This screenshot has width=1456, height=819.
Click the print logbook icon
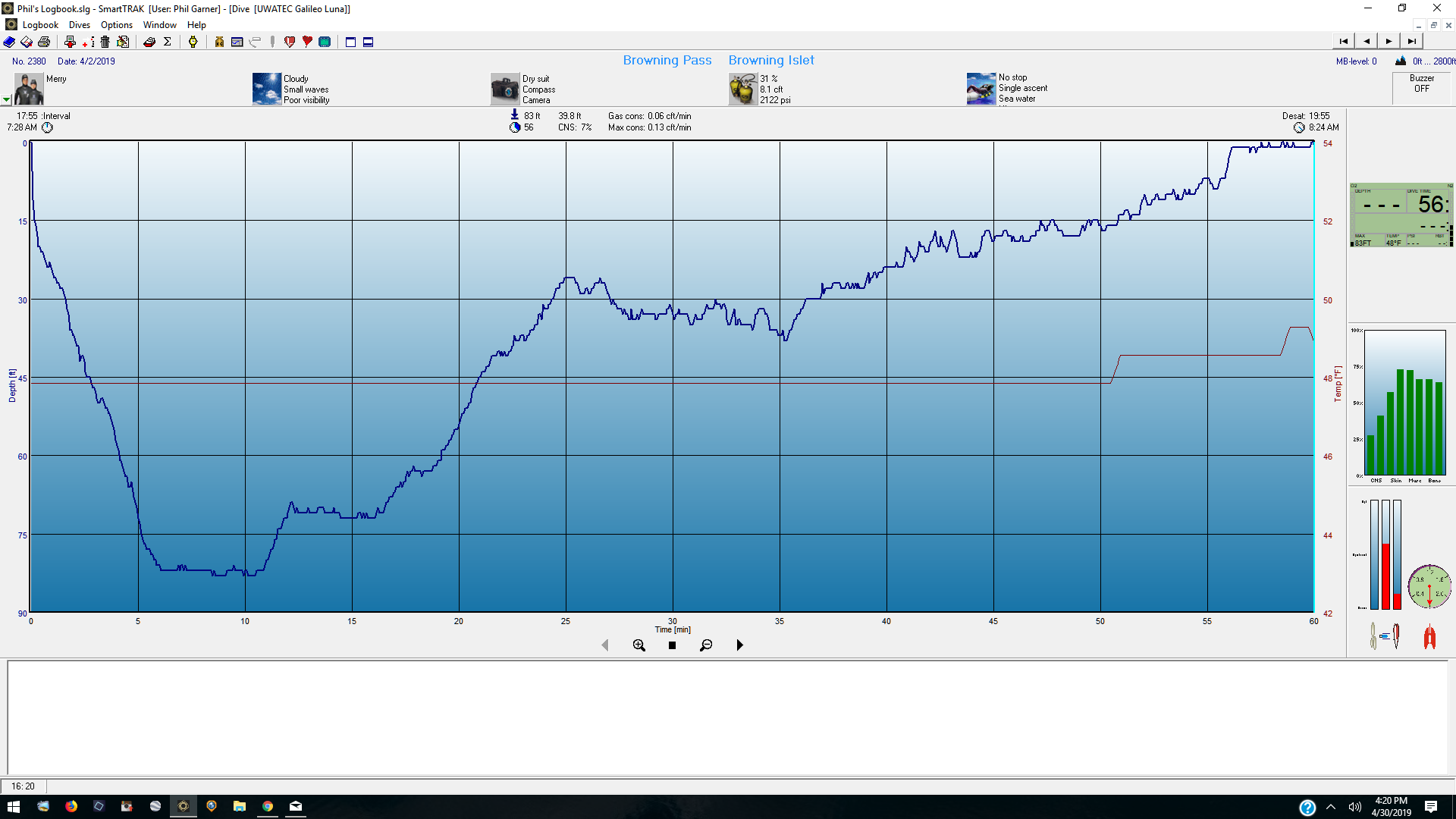44,42
